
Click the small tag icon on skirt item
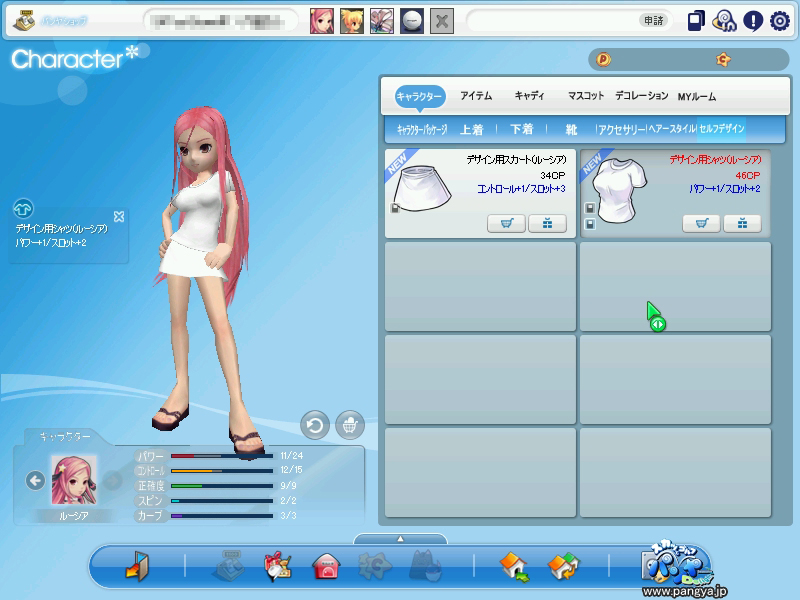click(x=395, y=208)
